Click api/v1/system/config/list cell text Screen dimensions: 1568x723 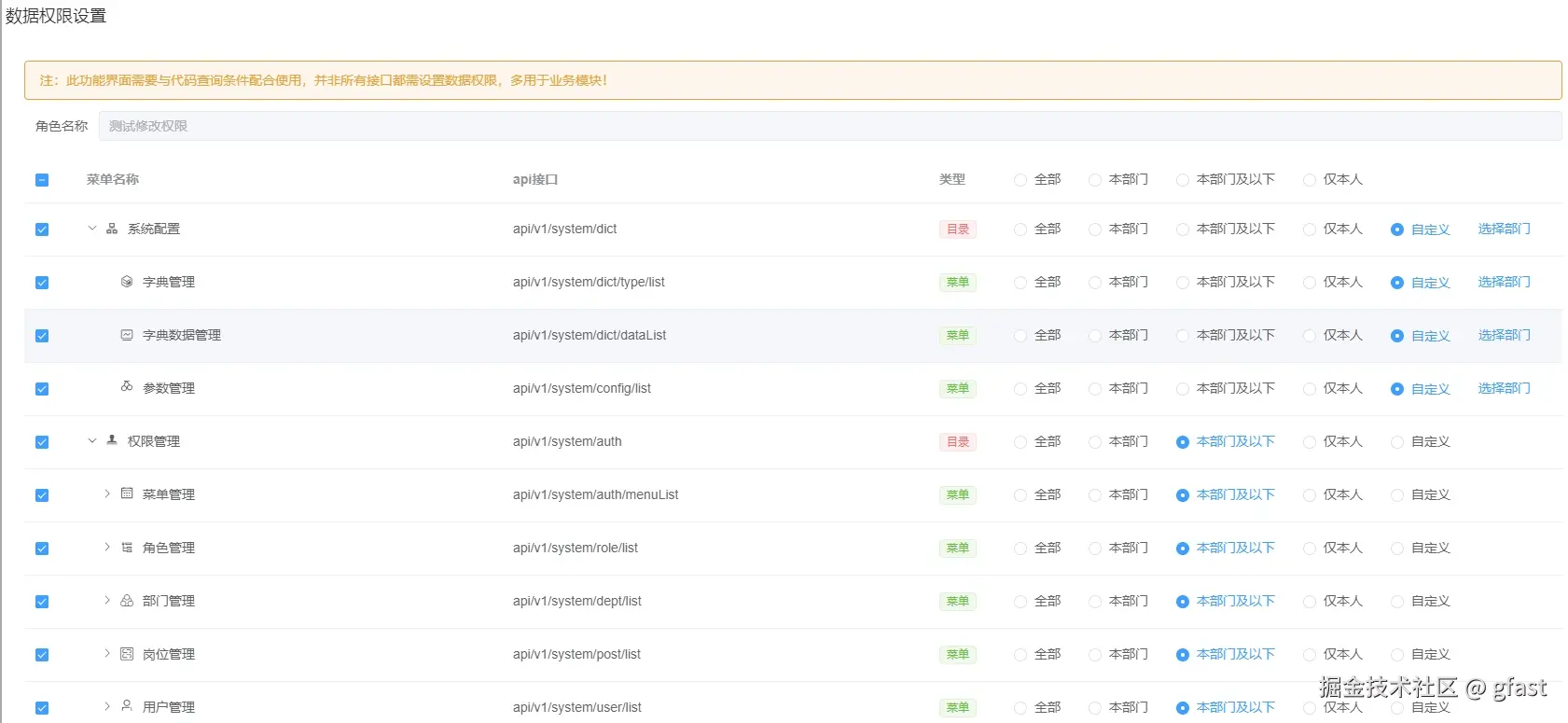pyautogui.click(x=582, y=388)
